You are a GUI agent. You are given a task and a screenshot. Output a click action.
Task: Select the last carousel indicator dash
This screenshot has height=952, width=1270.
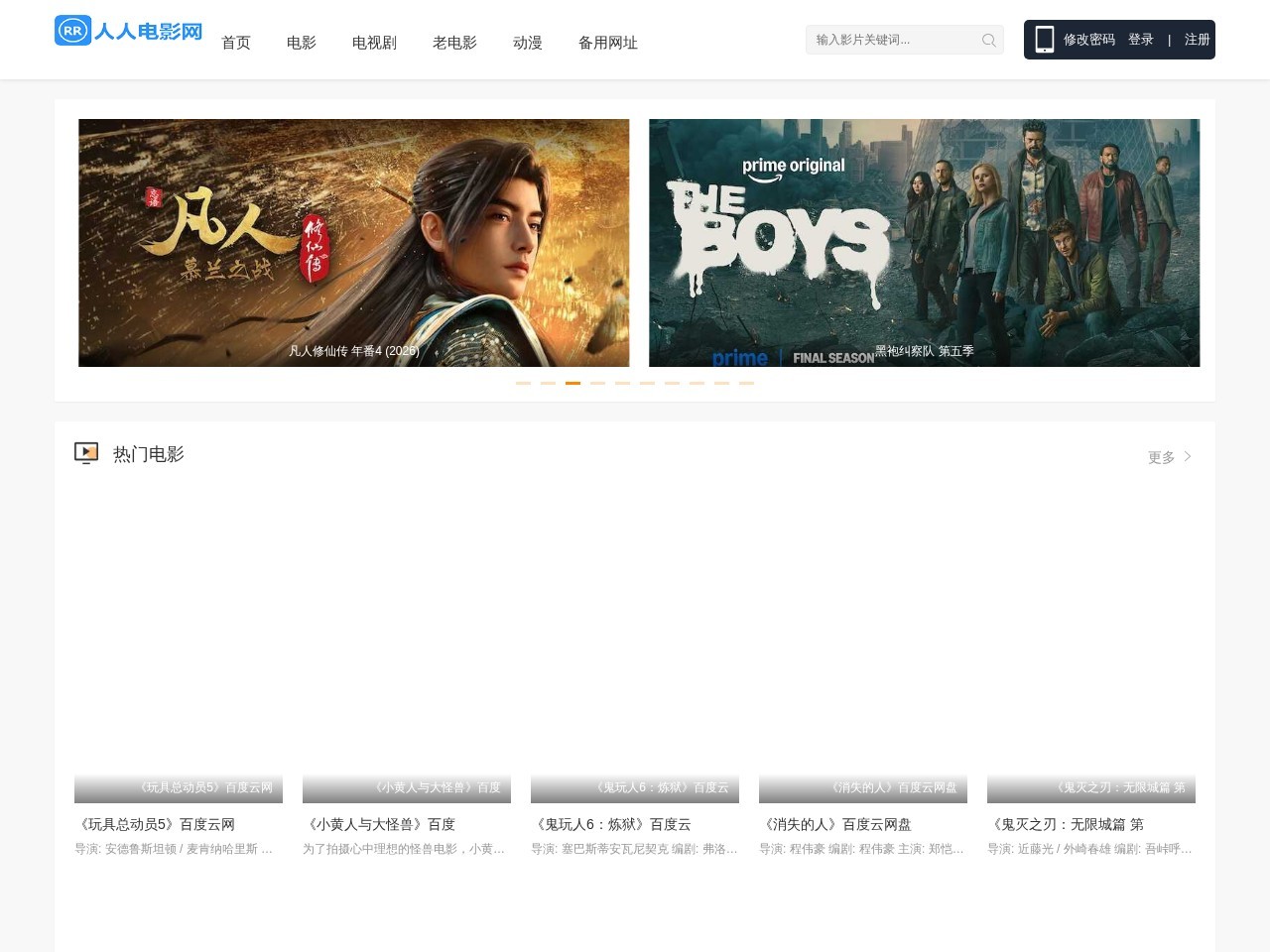pyautogui.click(x=746, y=383)
